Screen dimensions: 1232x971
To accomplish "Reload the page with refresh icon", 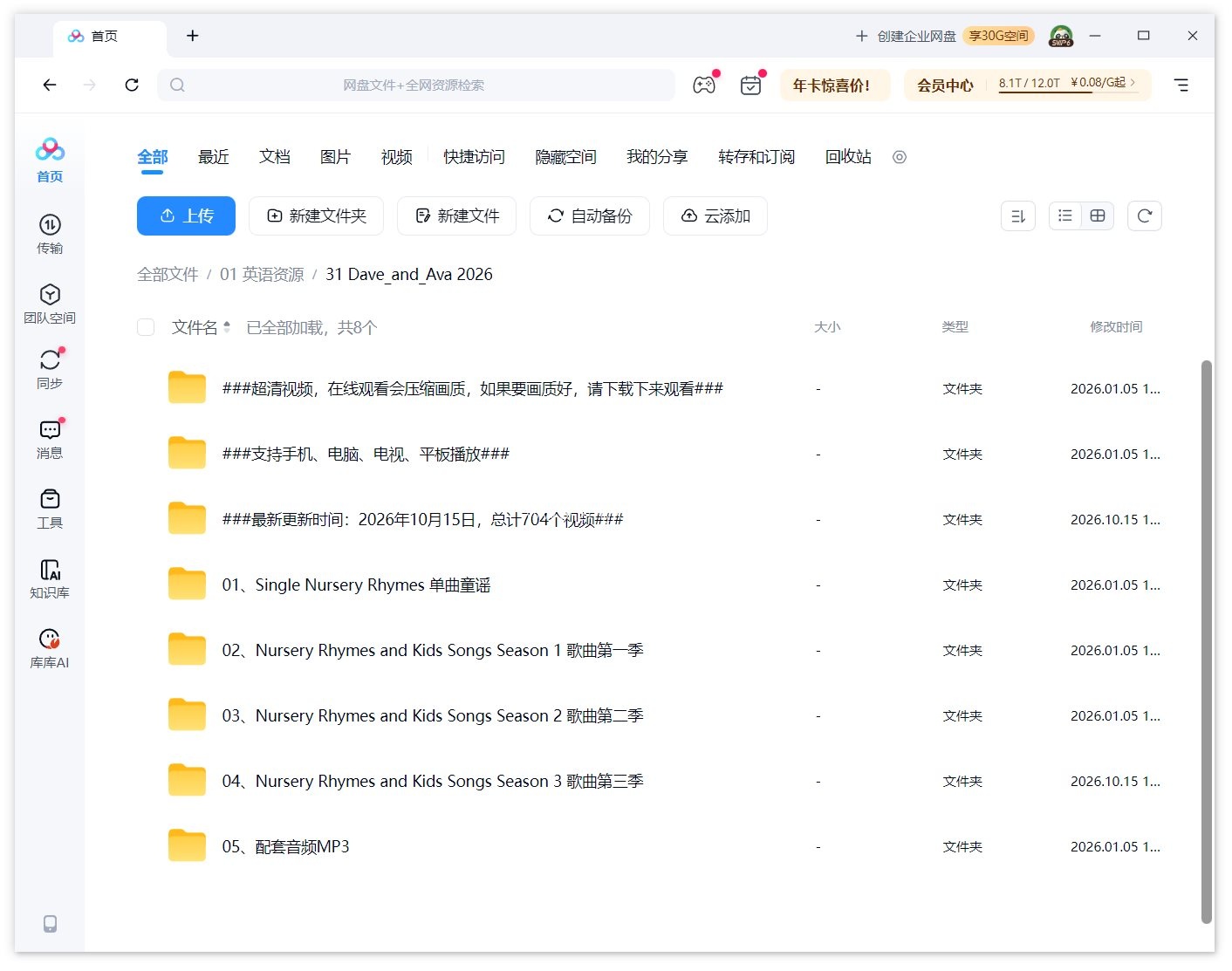I will point(132,85).
